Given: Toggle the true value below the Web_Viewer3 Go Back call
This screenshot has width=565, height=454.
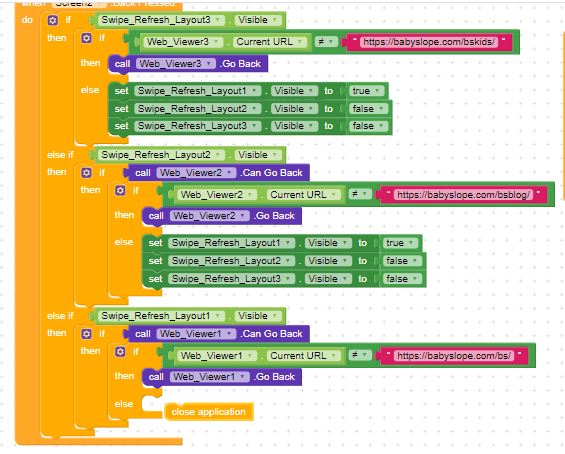Looking at the screenshot, I should click(366, 91).
